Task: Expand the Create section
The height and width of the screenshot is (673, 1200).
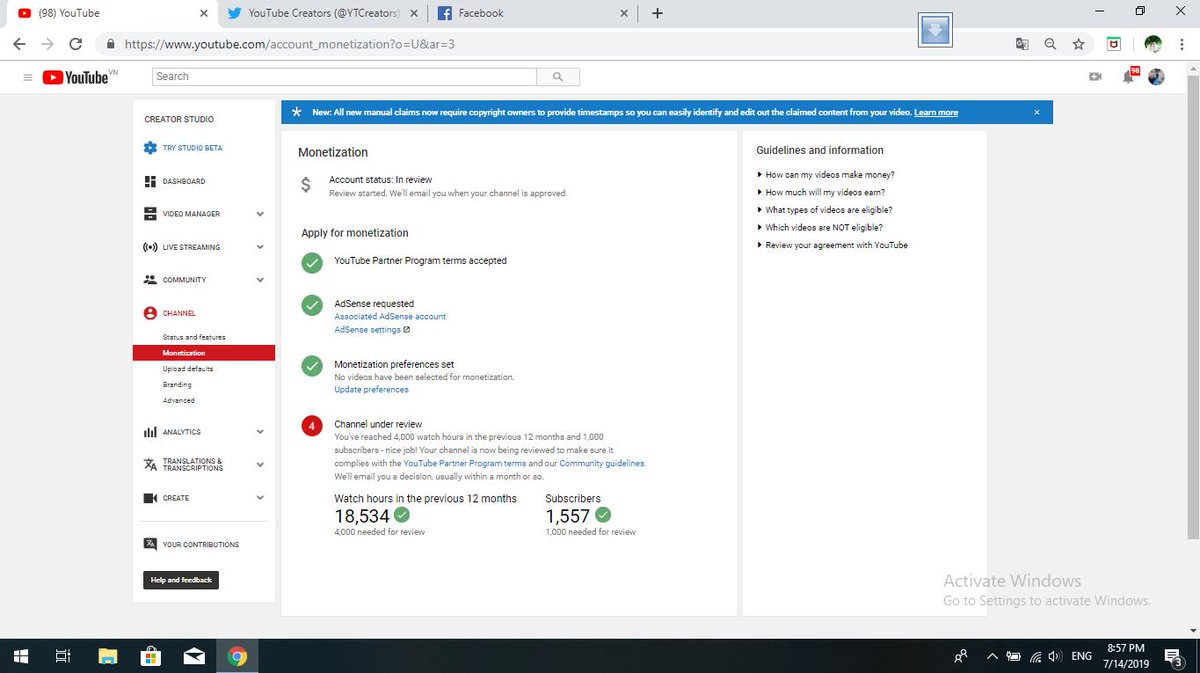Action: pos(260,498)
